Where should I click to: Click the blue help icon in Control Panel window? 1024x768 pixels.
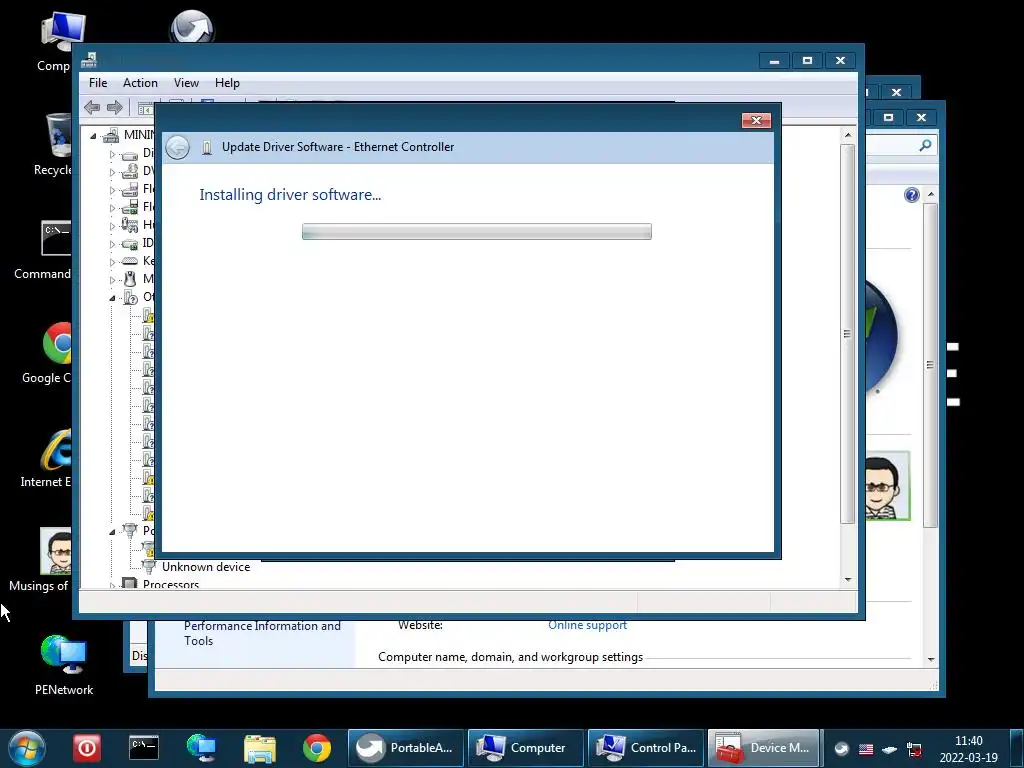click(912, 195)
